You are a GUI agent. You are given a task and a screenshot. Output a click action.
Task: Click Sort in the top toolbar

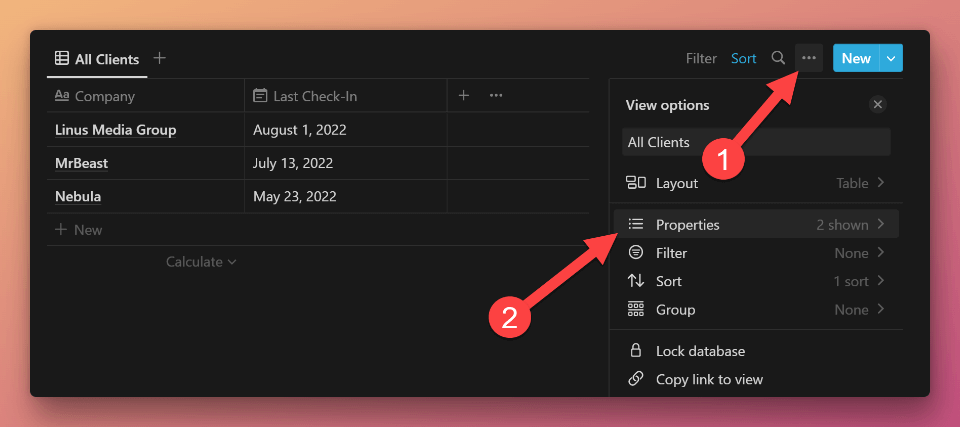pyautogui.click(x=743, y=58)
